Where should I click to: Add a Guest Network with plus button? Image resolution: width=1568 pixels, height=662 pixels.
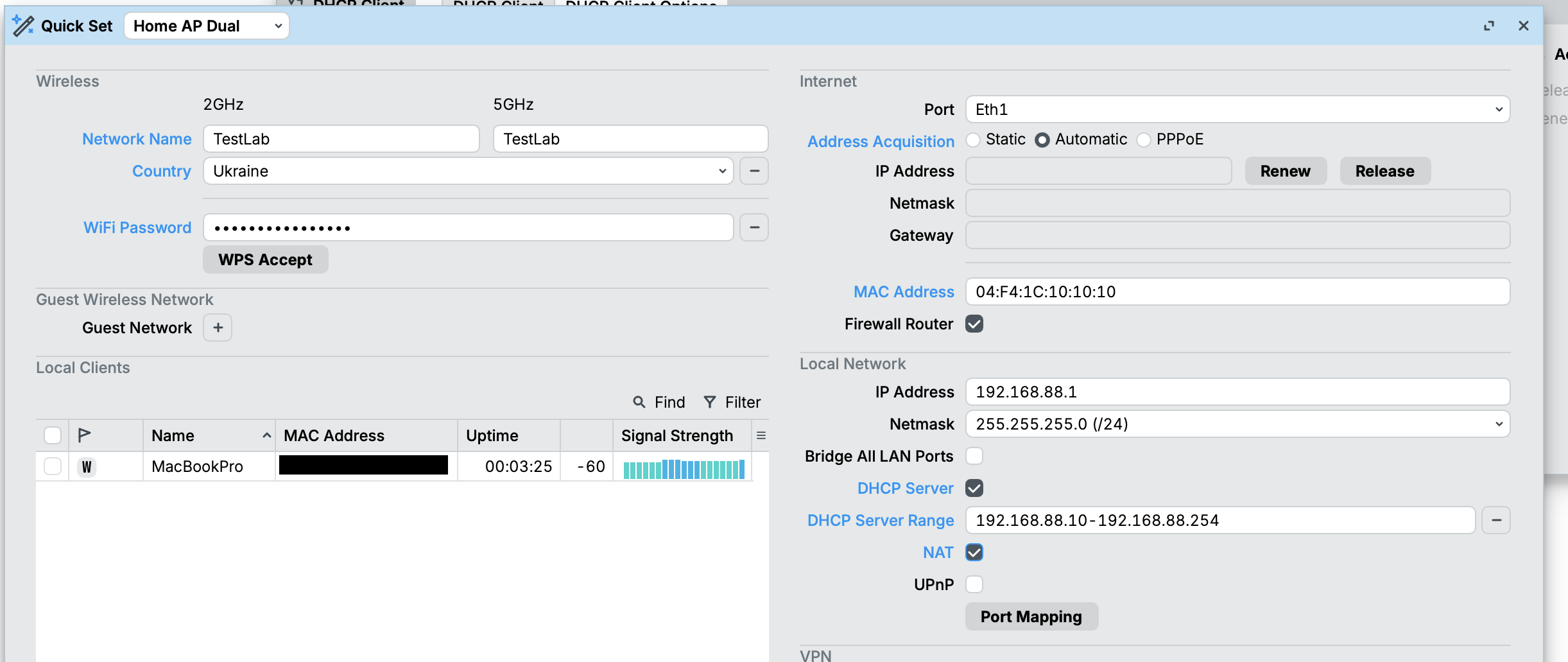pyautogui.click(x=218, y=327)
